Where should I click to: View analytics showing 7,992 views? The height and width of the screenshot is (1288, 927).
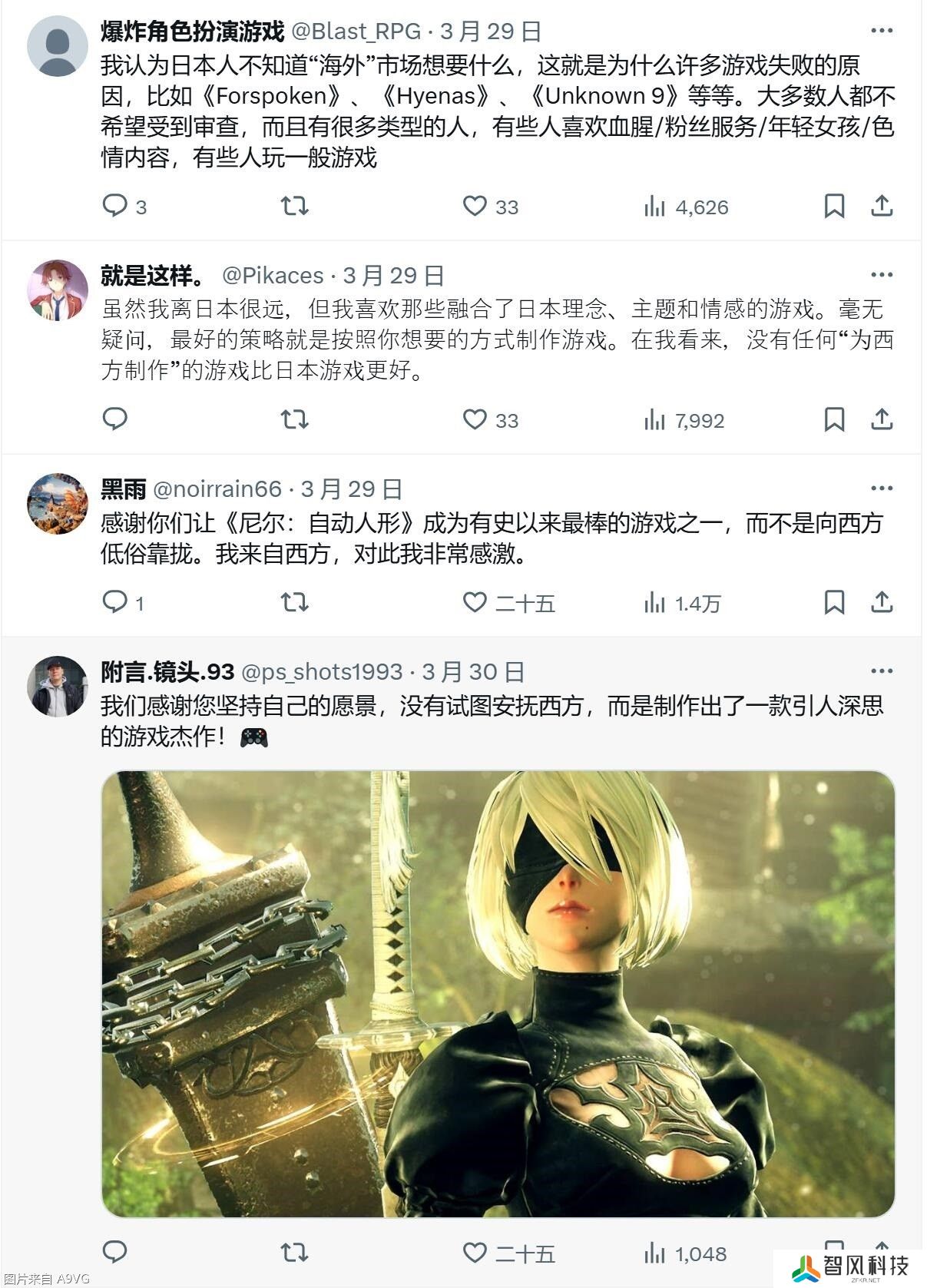684,420
